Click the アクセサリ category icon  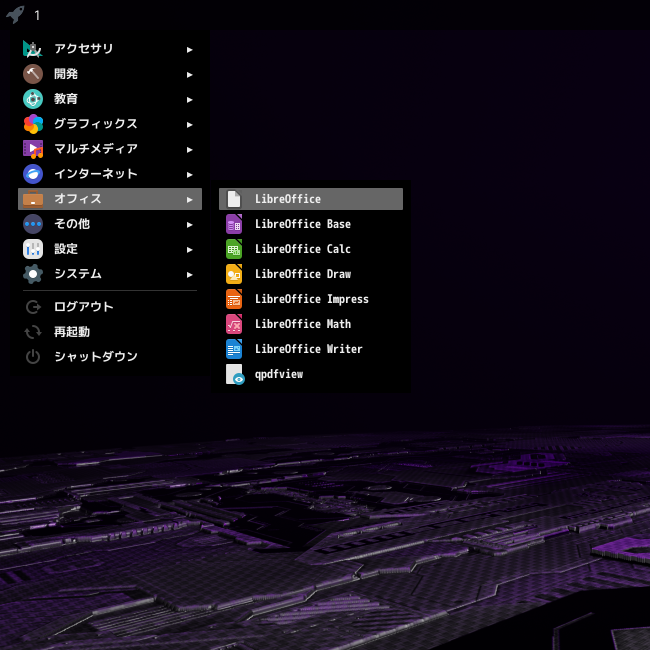(33, 49)
